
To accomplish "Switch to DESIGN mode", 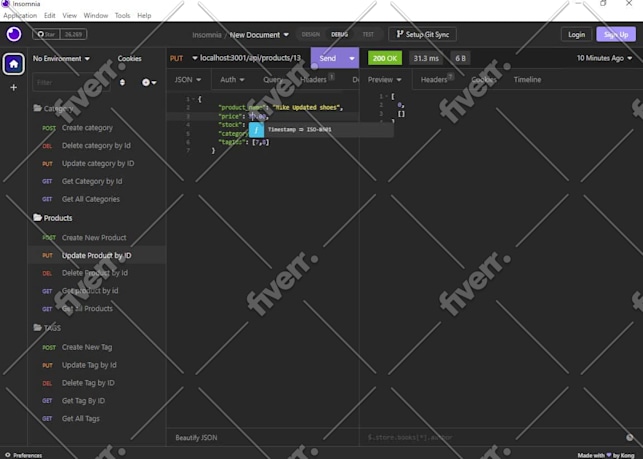I will click(x=310, y=34).
